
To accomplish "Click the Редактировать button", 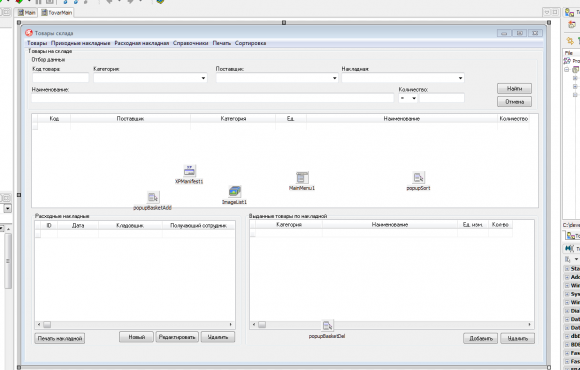I will (x=177, y=337).
